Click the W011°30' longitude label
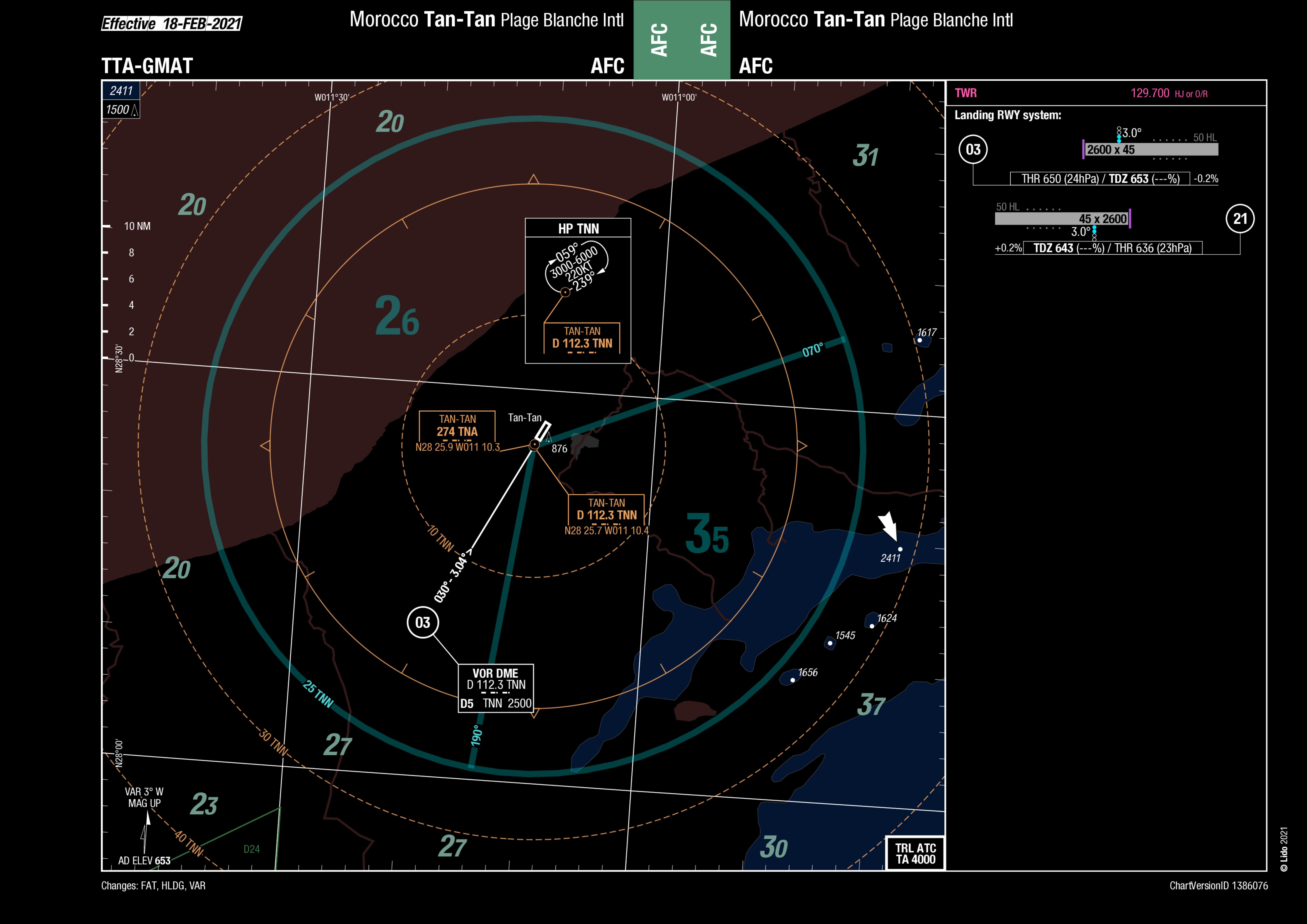The width and height of the screenshot is (1307, 924). 331,97
